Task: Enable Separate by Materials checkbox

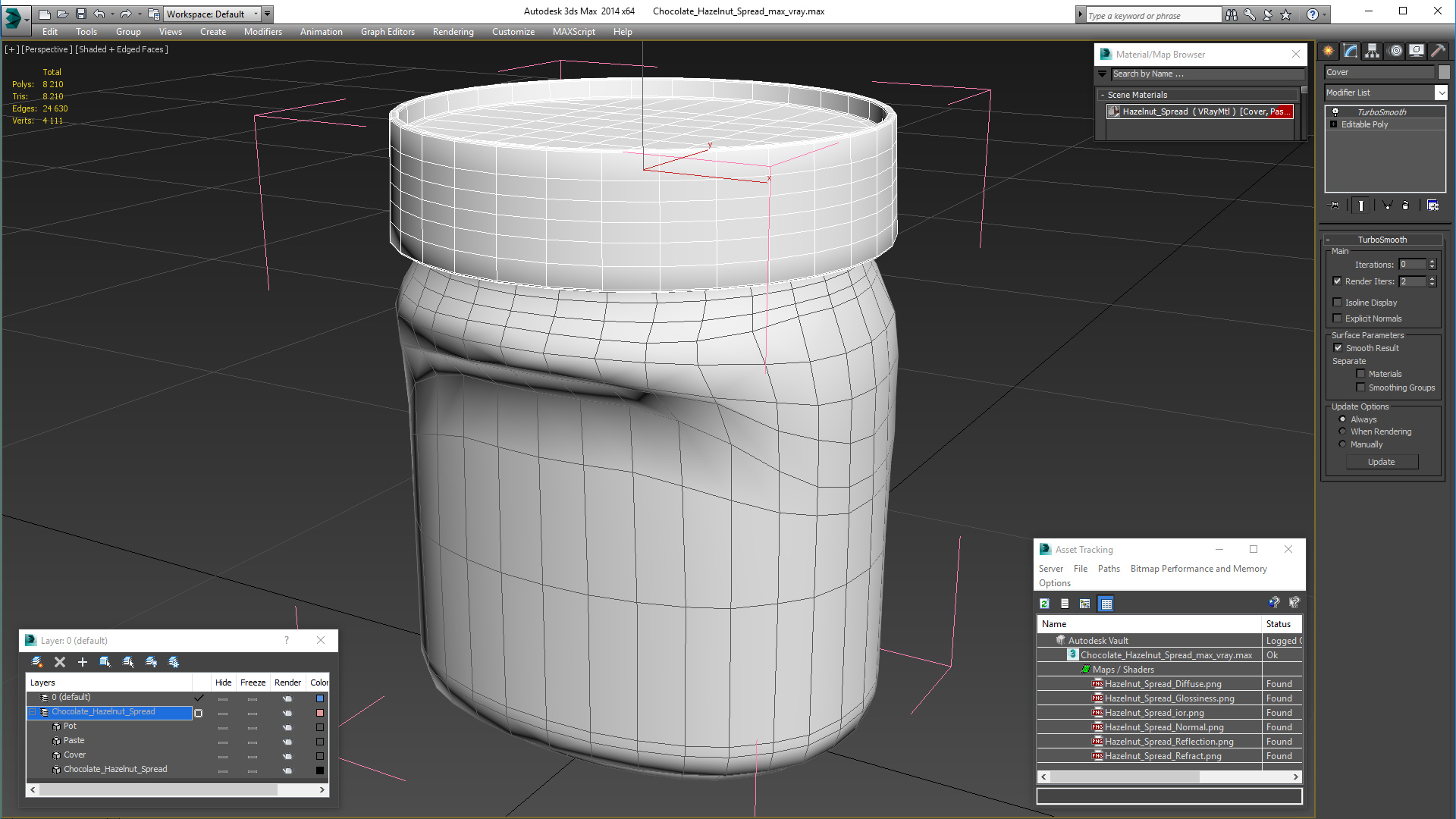Action: pos(1360,374)
